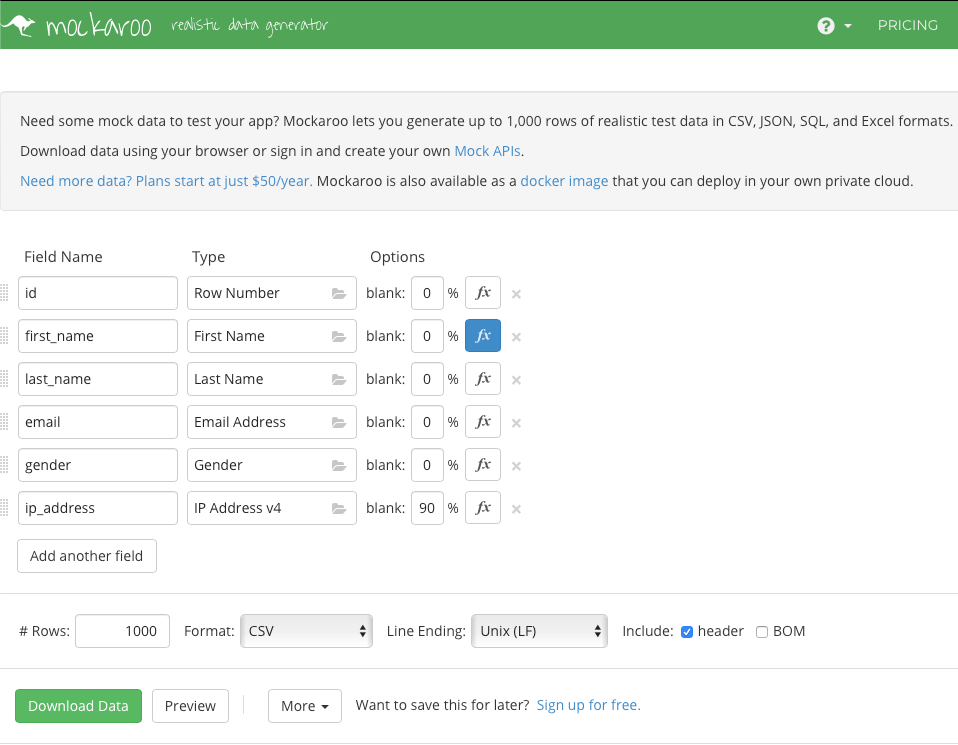The width and height of the screenshot is (958, 745).
Task: Open the help question mark menu
Action: 834,26
